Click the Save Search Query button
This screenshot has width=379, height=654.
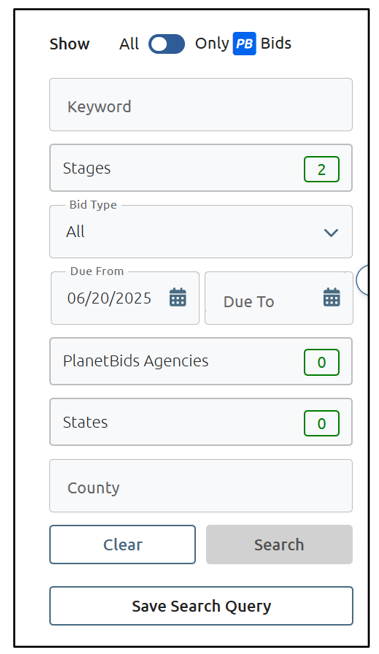coord(201,606)
